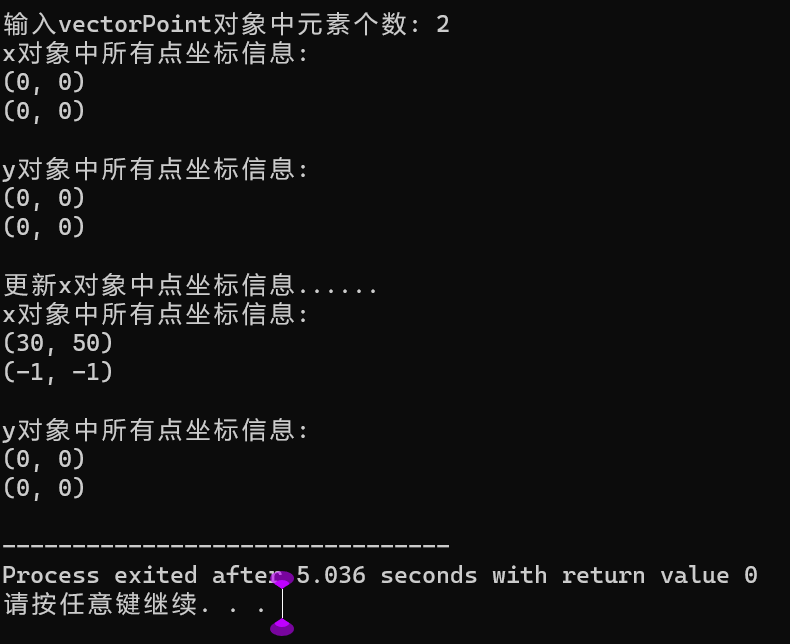The image size is (790, 644).
Task: Click the return value 0 text
Action: pos(659,575)
